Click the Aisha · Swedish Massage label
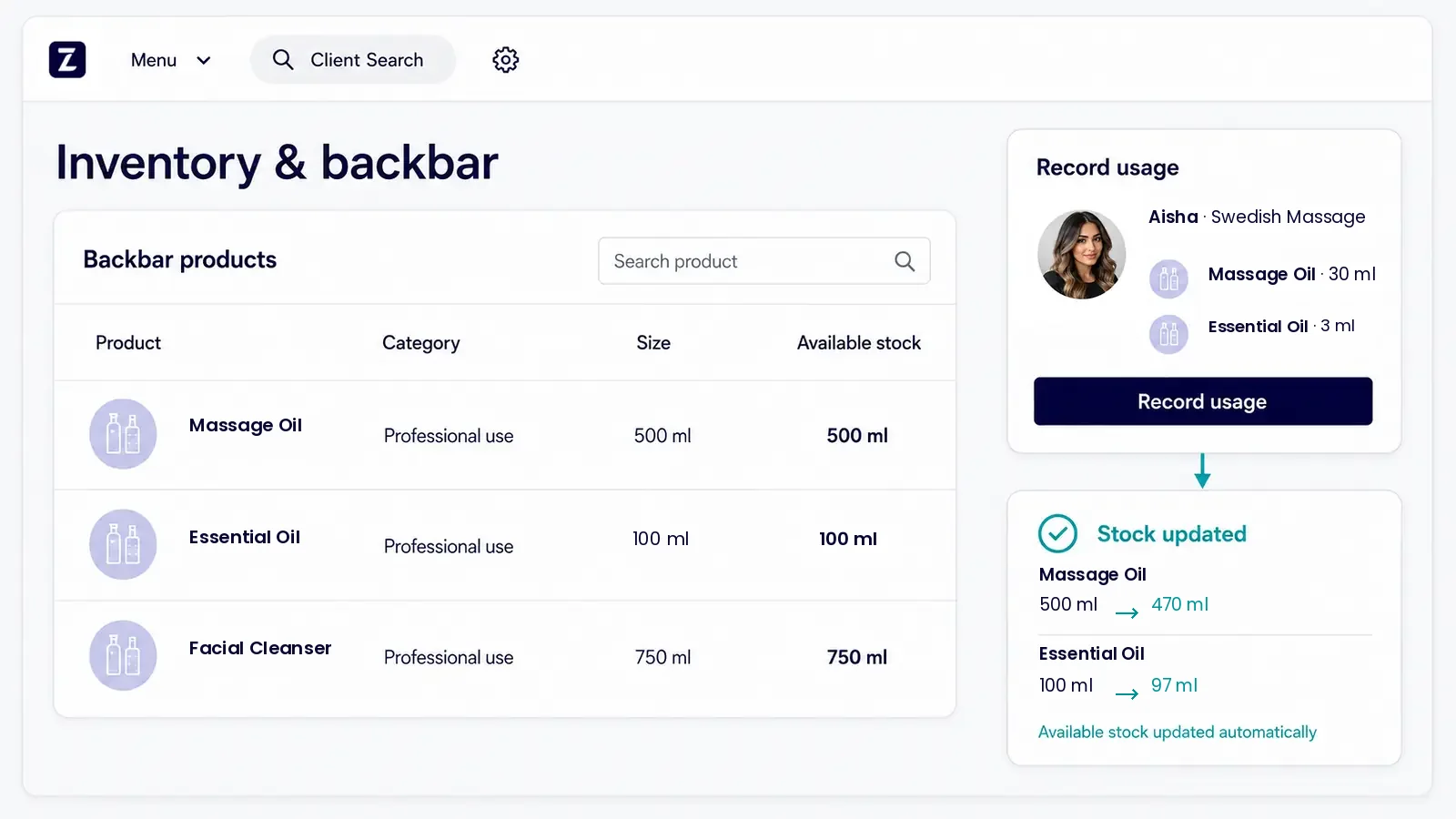Image resolution: width=1456 pixels, height=819 pixels. (1257, 217)
